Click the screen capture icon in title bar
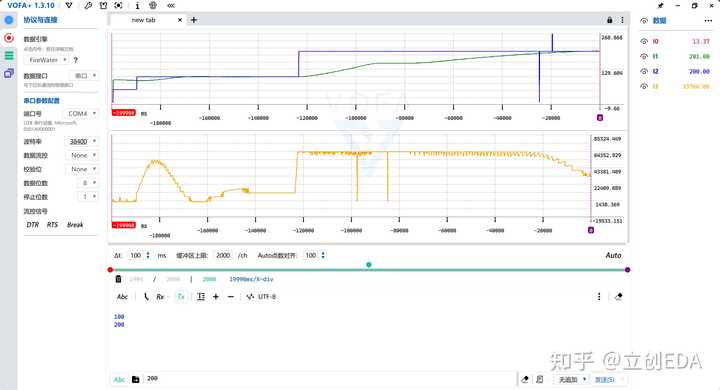Viewport: 720px width, 390px height. tap(118, 6)
